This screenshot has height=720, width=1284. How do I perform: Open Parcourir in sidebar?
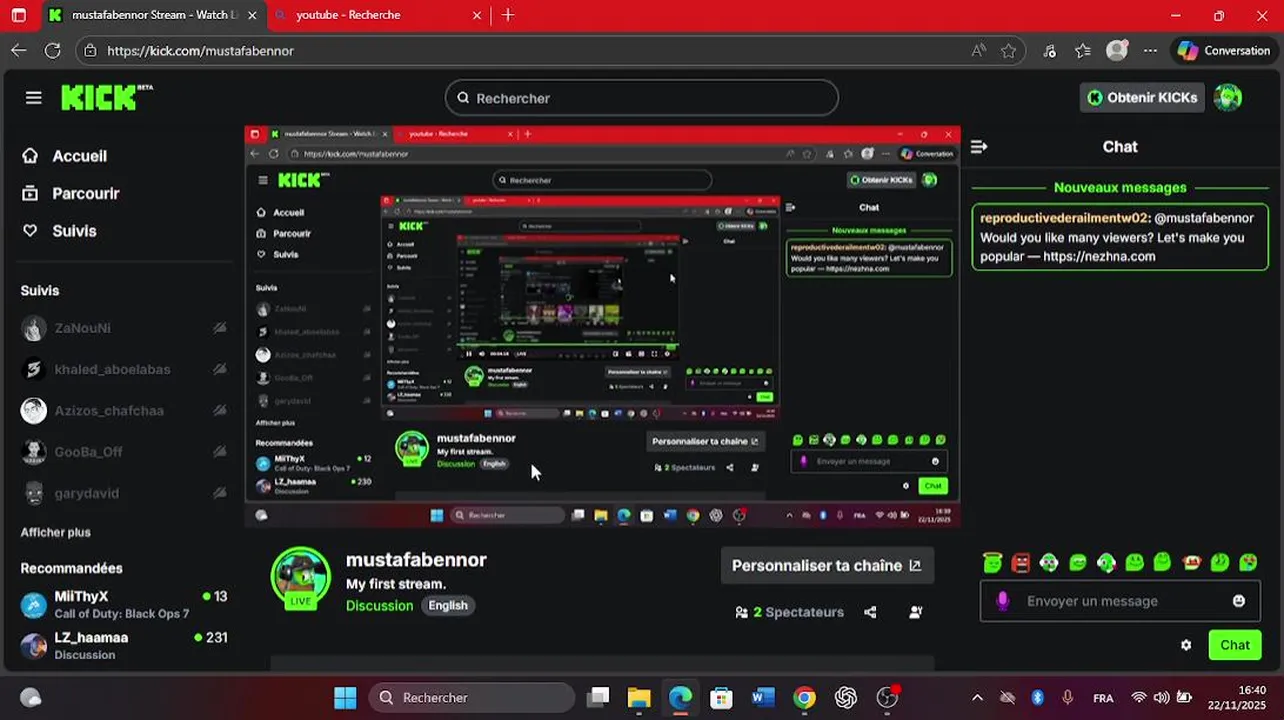[x=71, y=193]
